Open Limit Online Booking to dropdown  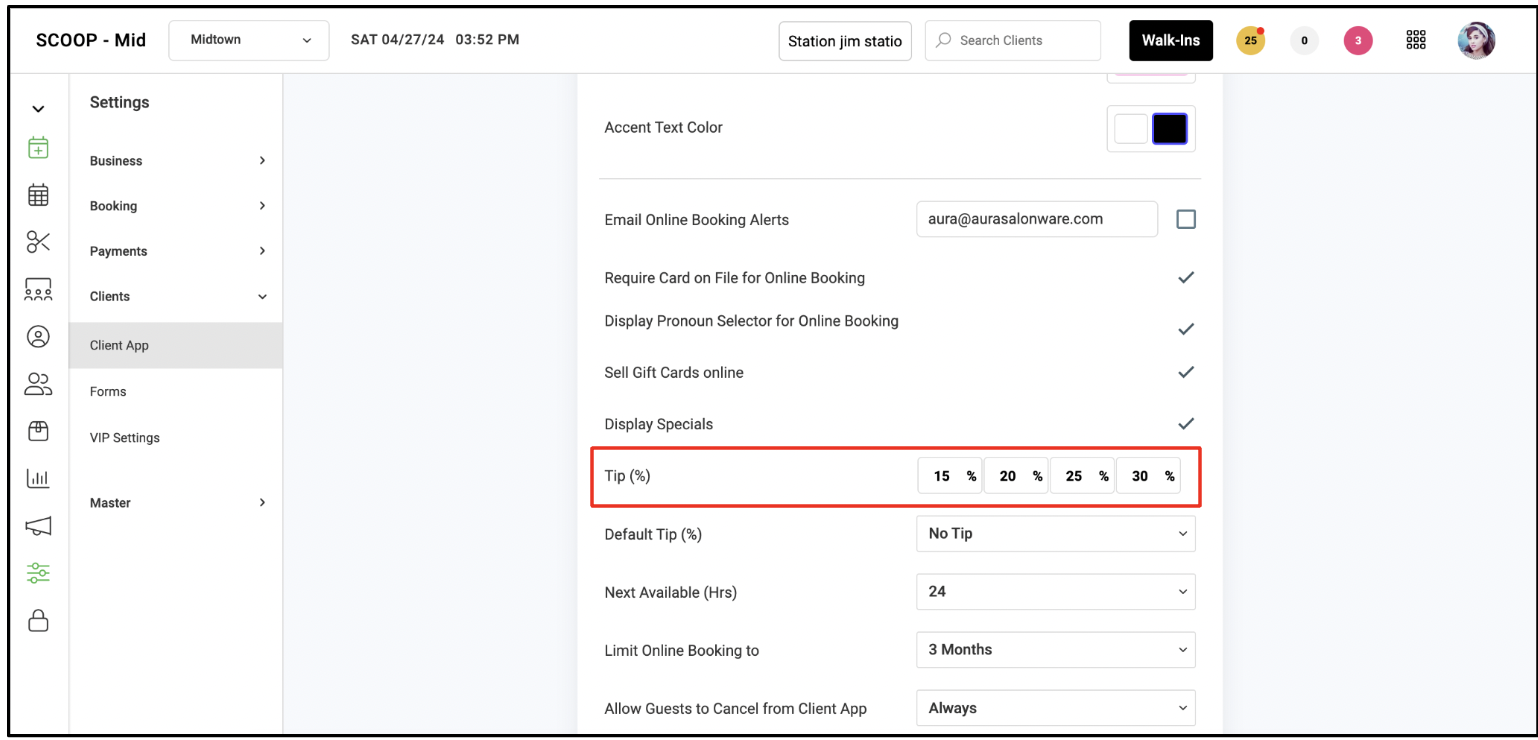(1055, 650)
